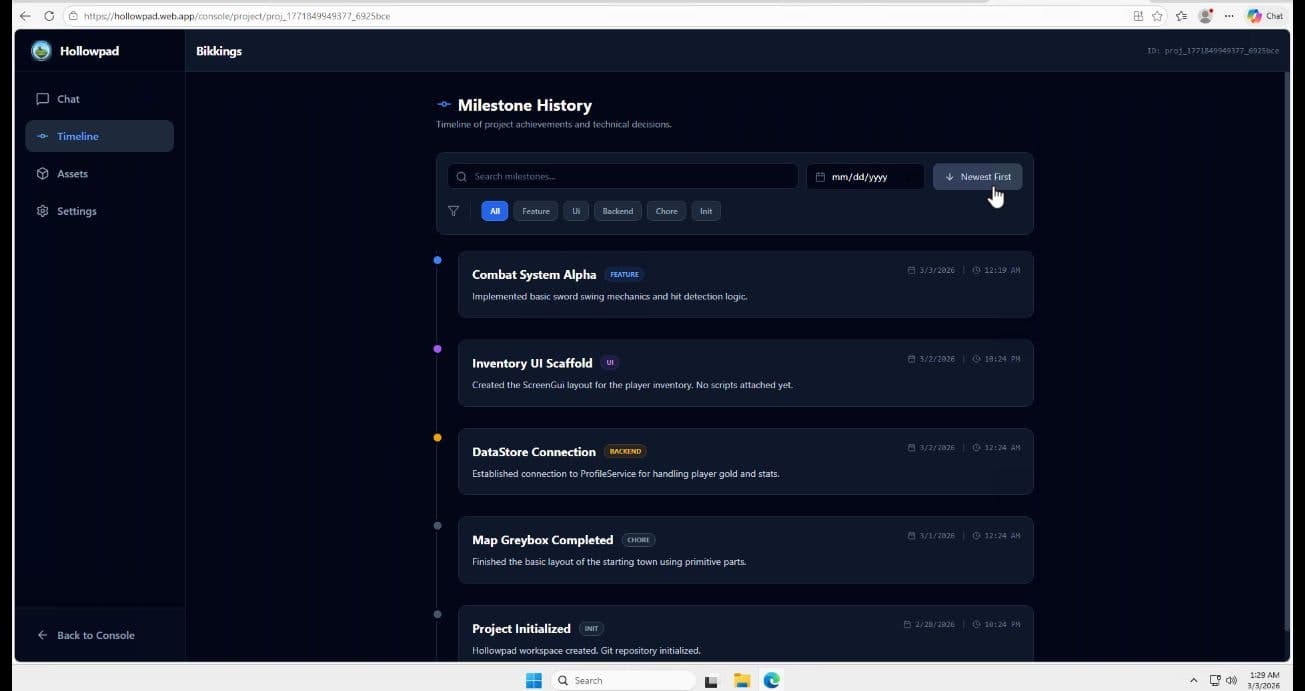This screenshot has width=1305, height=691.
Task: Open the Chat section in the sidebar
Action: [x=67, y=98]
